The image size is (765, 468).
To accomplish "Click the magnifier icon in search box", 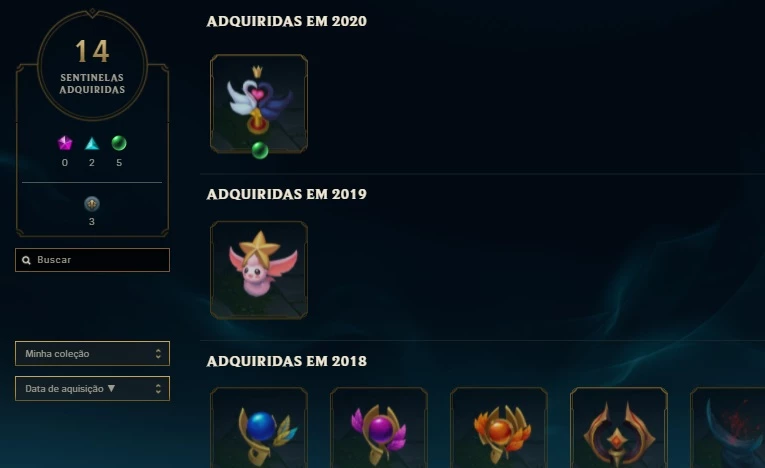I will click(x=26, y=260).
